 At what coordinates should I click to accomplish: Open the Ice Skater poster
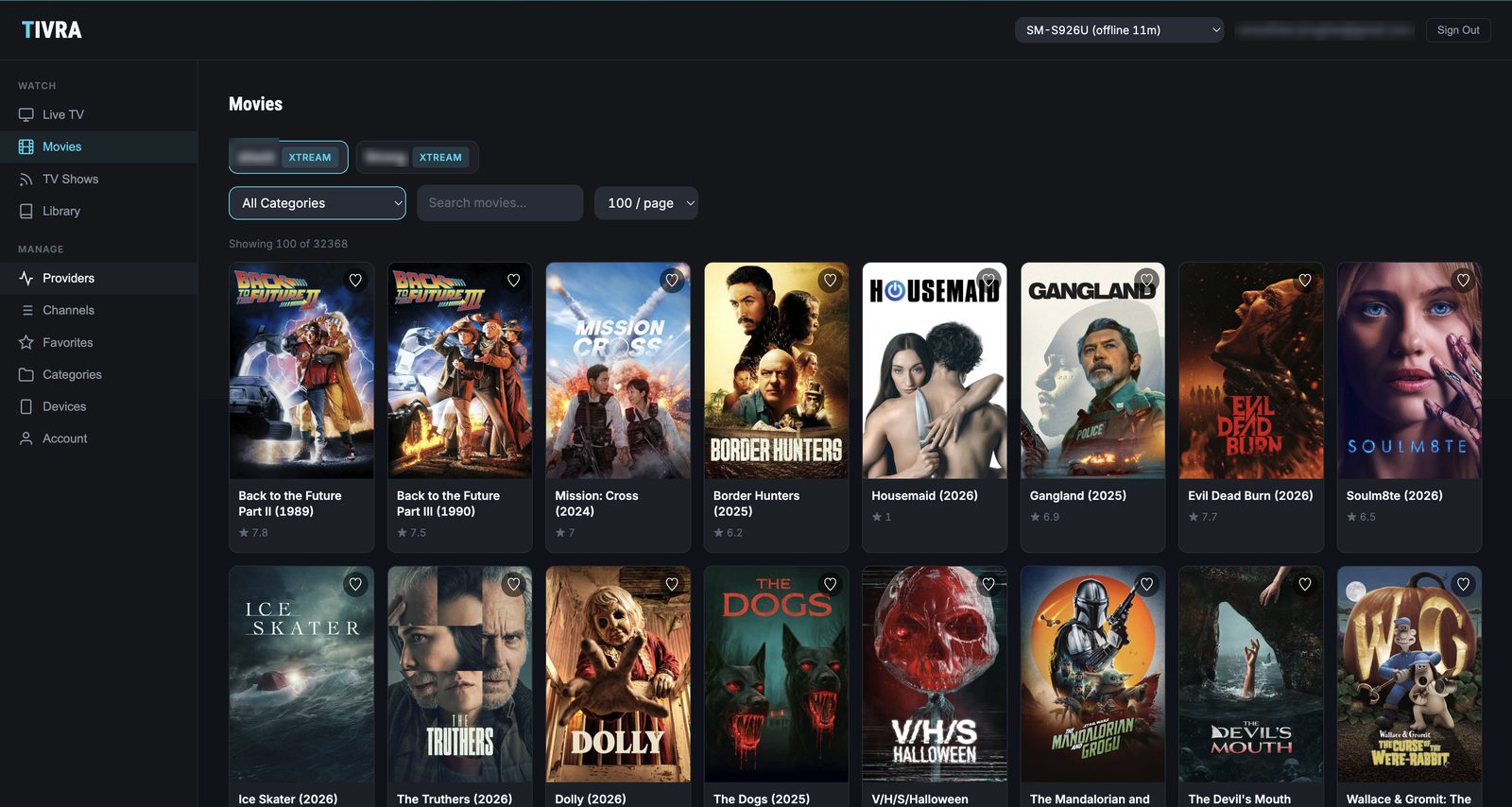301,675
